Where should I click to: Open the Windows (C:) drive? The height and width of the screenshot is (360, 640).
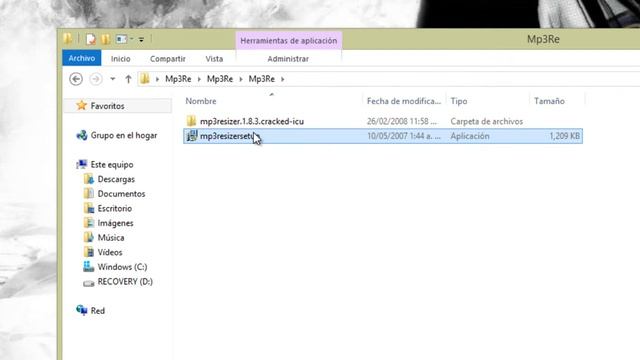coord(122,267)
